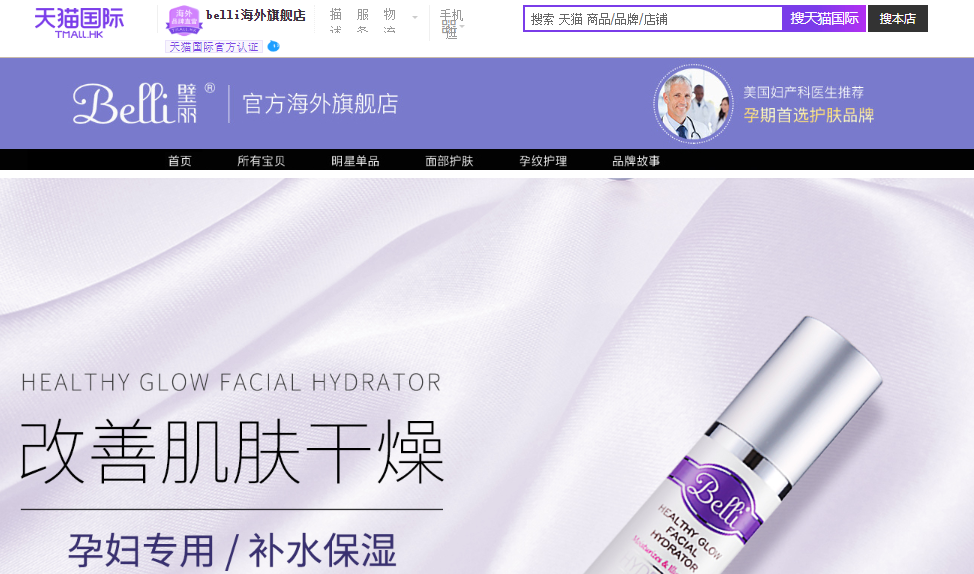Open the 明星单品 nav tab
This screenshot has width=974, height=574.
(355, 161)
